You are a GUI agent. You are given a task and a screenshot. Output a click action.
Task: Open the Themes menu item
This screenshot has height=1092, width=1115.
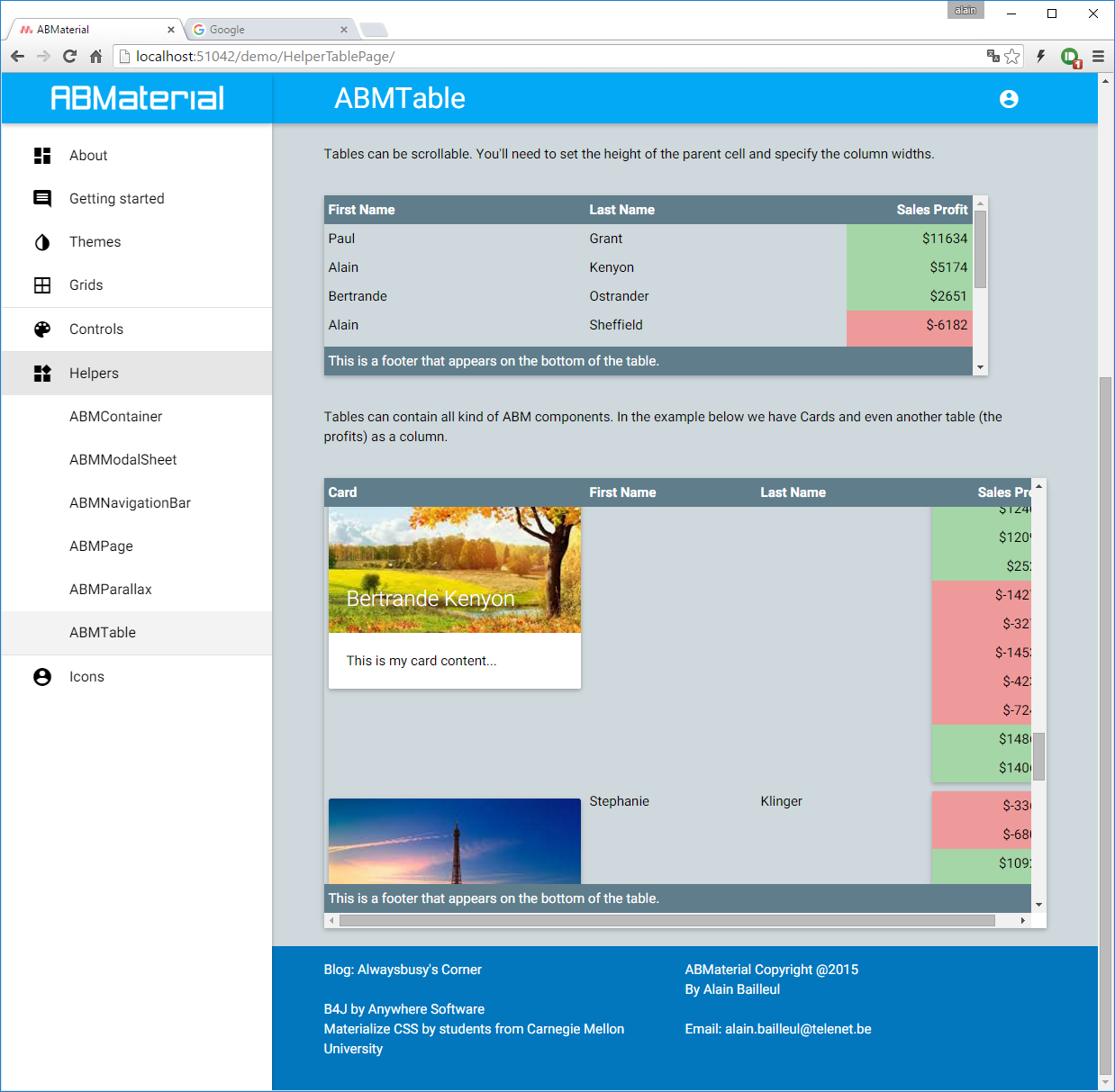pos(137,242)
